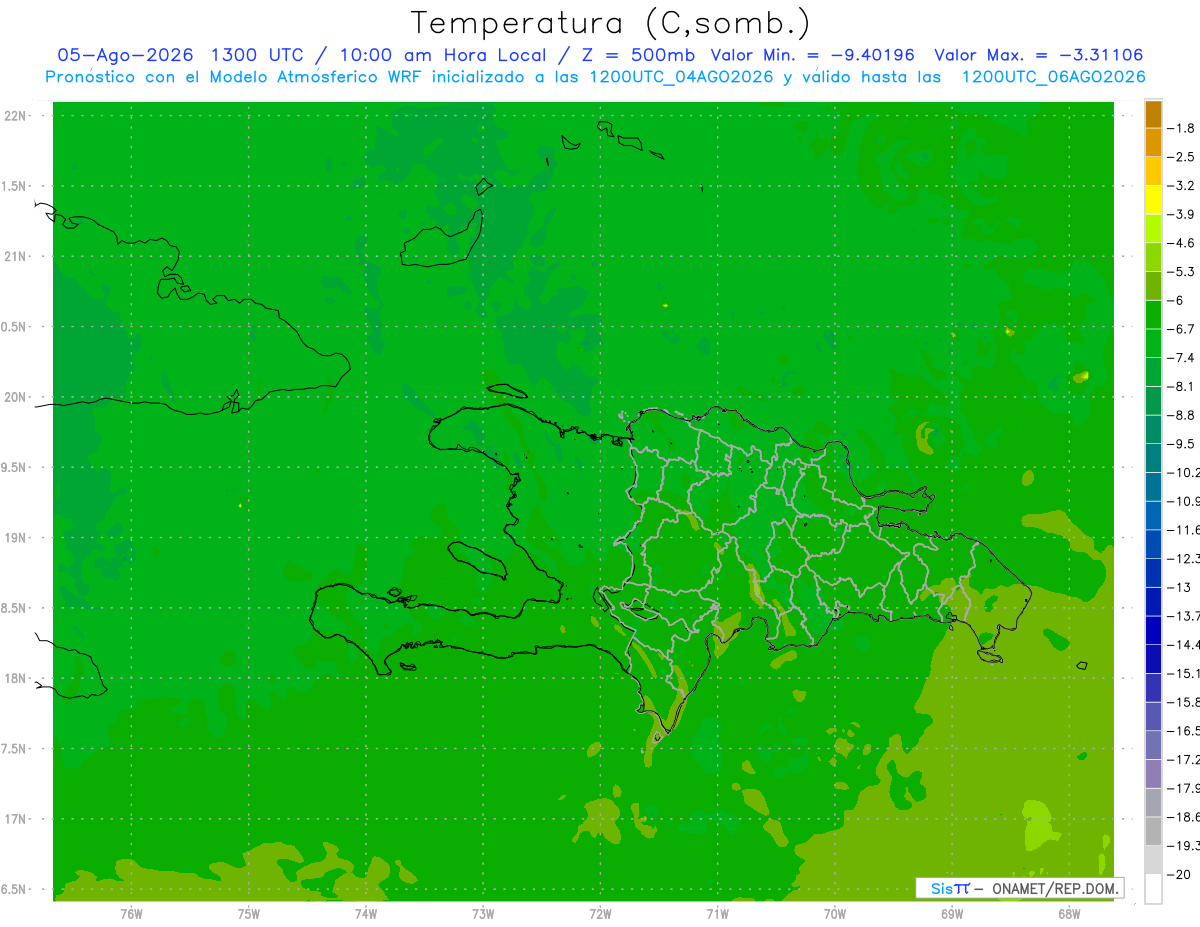Click the '70W' longitude axis label
This screenshot has height=927, width=1200.
pos(835,913)
